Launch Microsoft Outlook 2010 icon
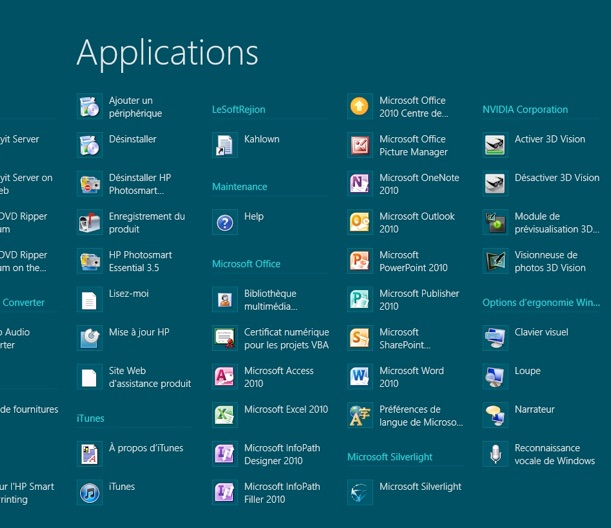 (x=360, y=222)
